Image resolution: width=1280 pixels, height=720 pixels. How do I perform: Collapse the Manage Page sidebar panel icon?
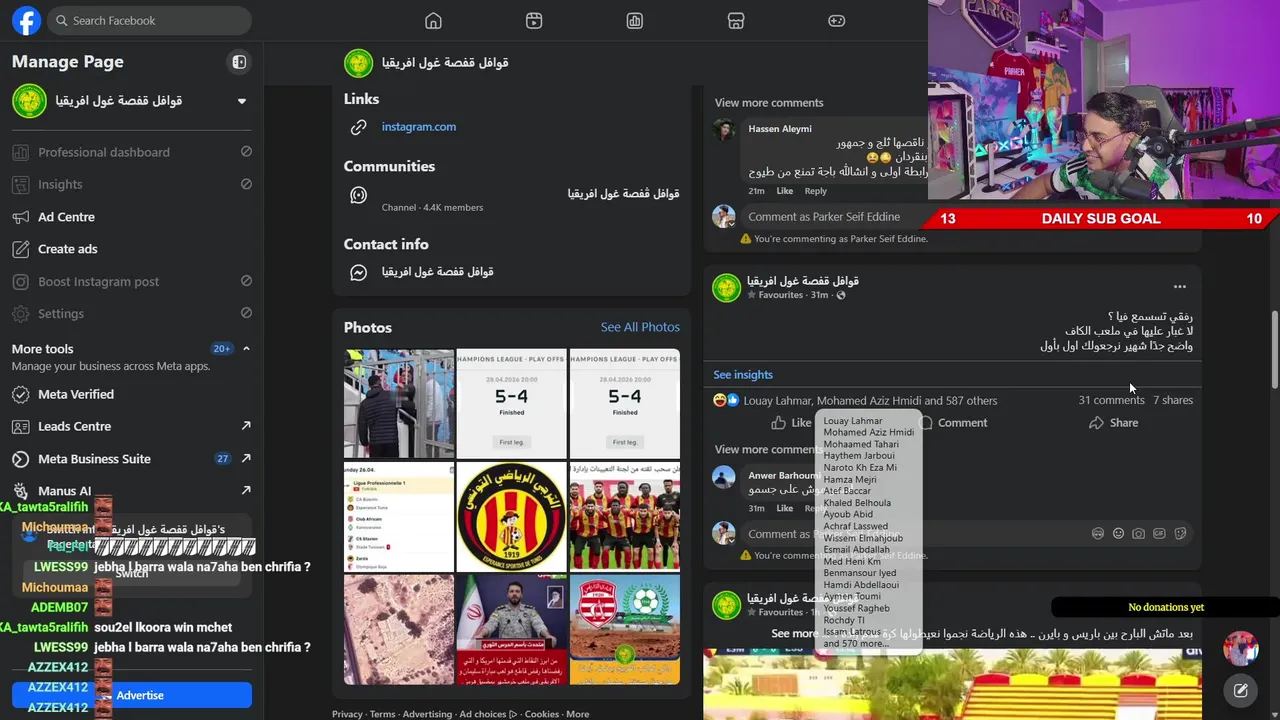pyautogui.click(x=239, y=62)
